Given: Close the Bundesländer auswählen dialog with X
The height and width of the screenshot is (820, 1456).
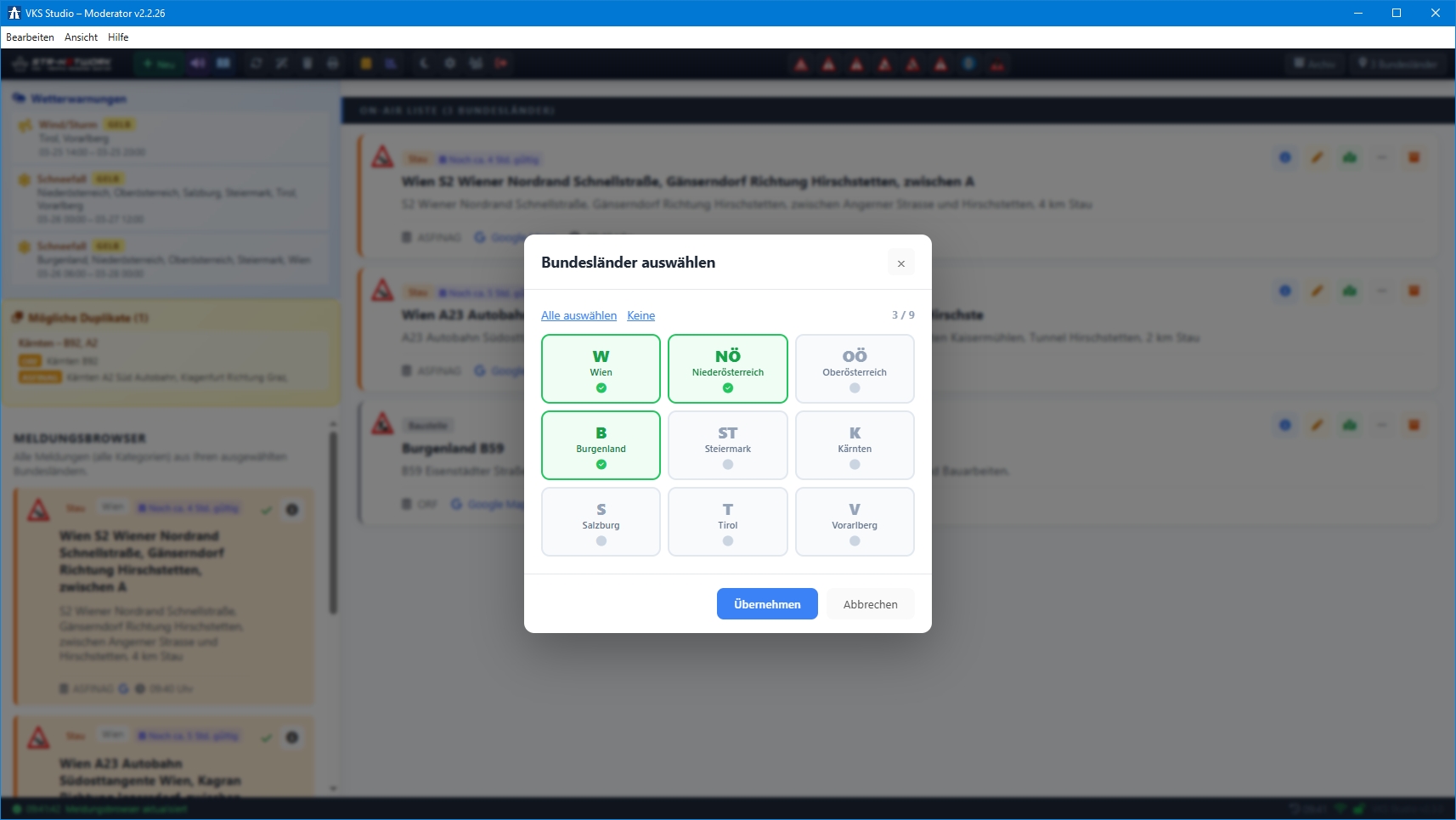Looking at the screenshot, I should click(900, 263).
